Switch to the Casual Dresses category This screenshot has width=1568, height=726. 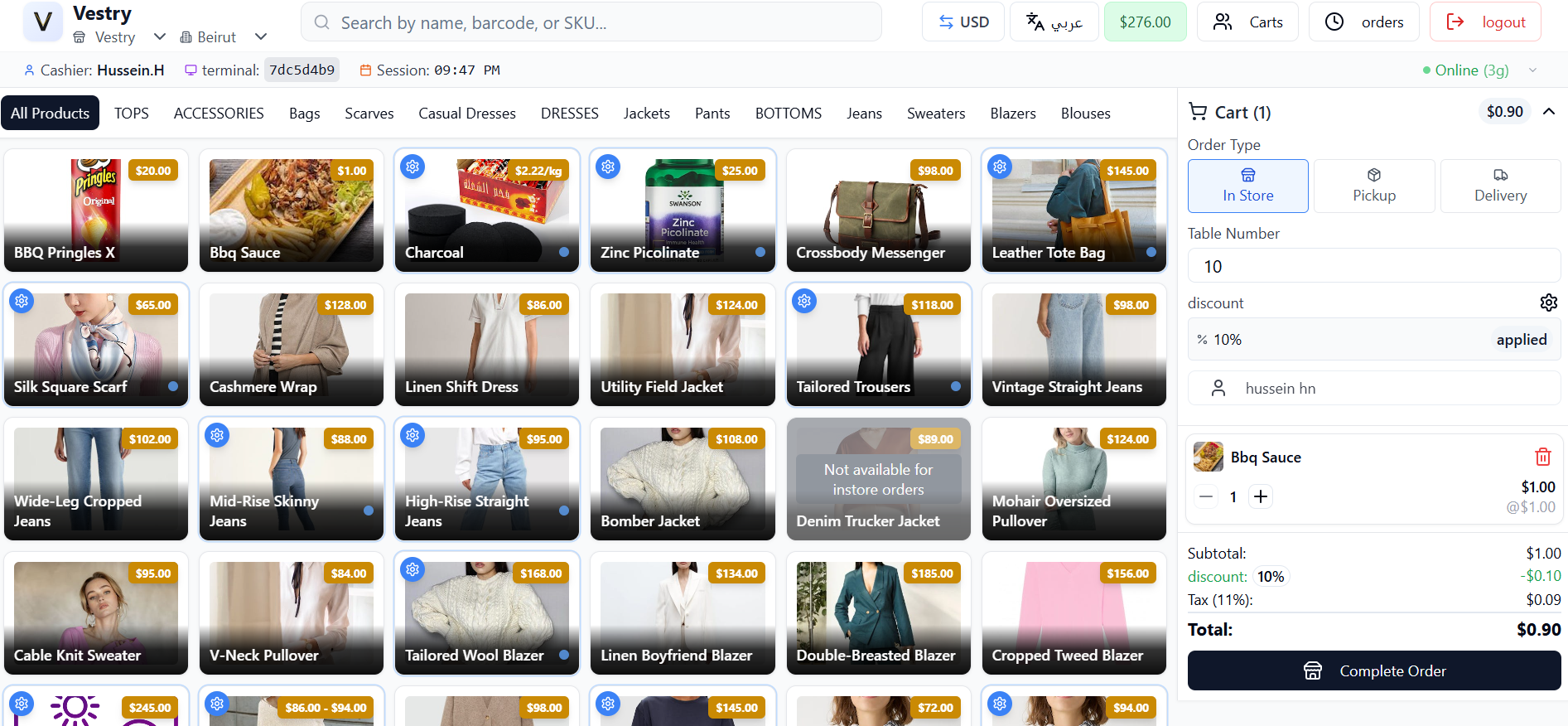pyautogui.click(x=467, y=113)
